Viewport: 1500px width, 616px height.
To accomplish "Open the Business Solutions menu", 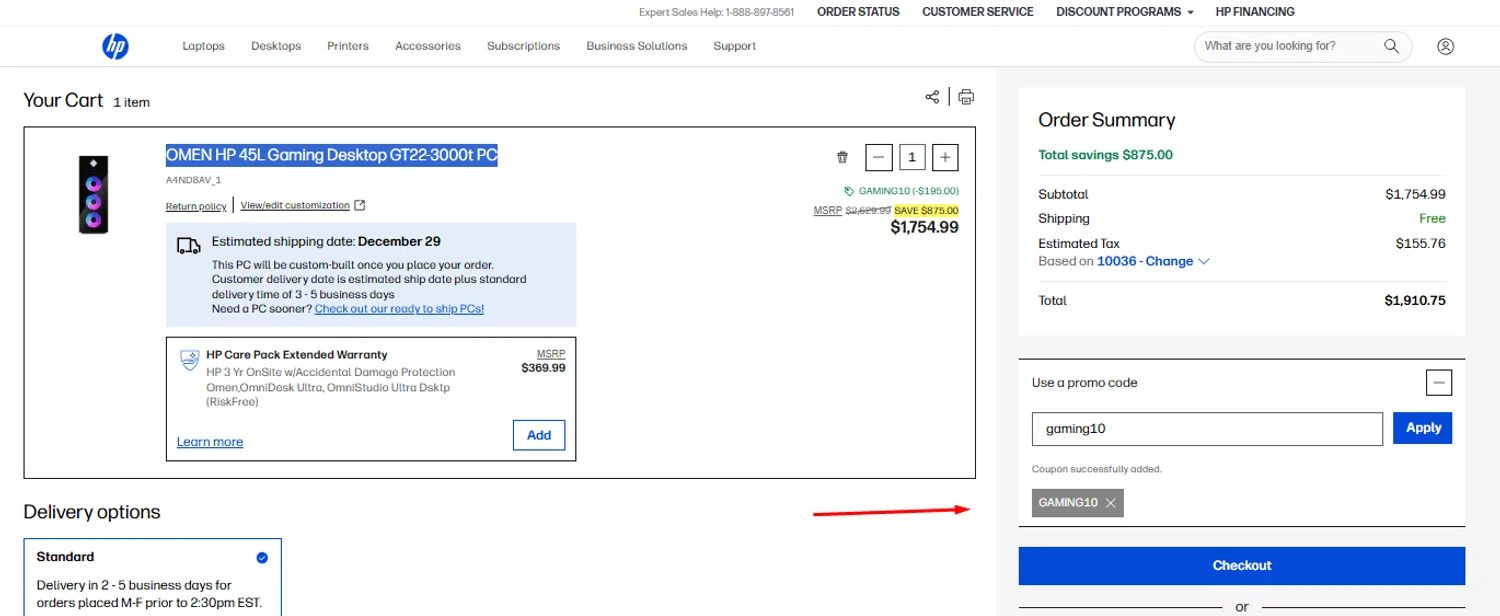I will 637,46.
